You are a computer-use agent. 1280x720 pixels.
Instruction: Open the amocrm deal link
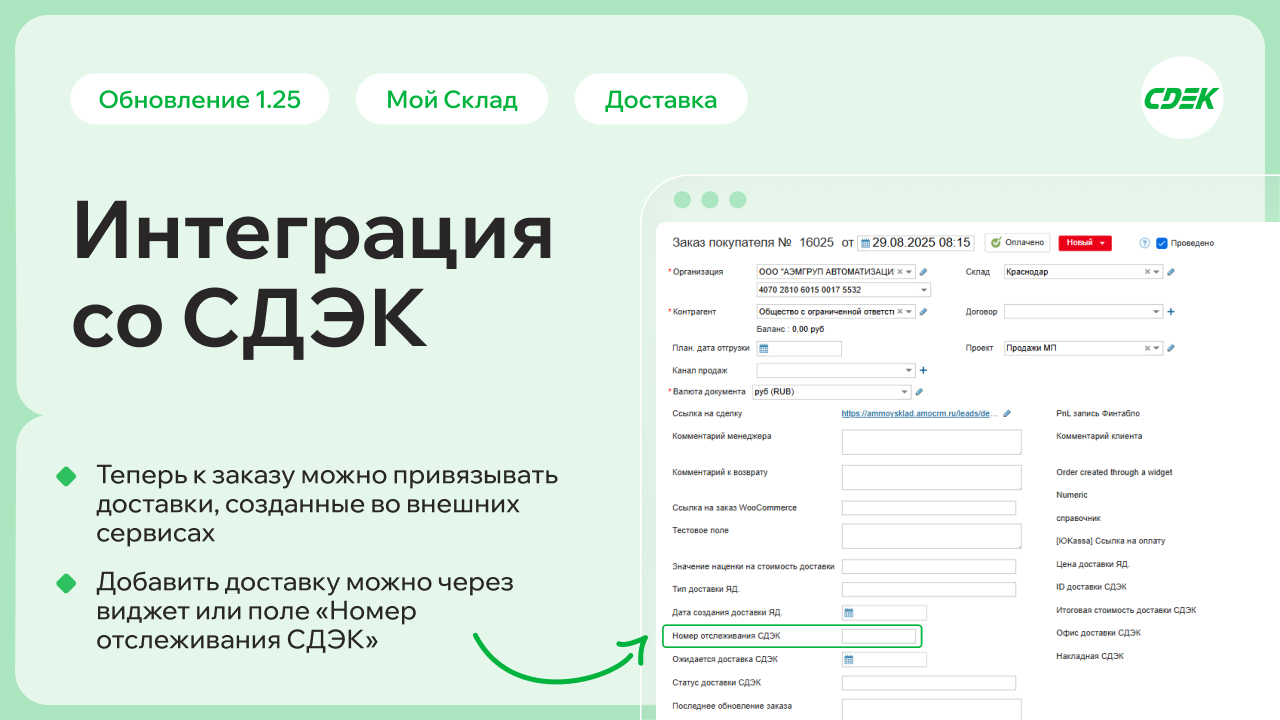point(919,413)
